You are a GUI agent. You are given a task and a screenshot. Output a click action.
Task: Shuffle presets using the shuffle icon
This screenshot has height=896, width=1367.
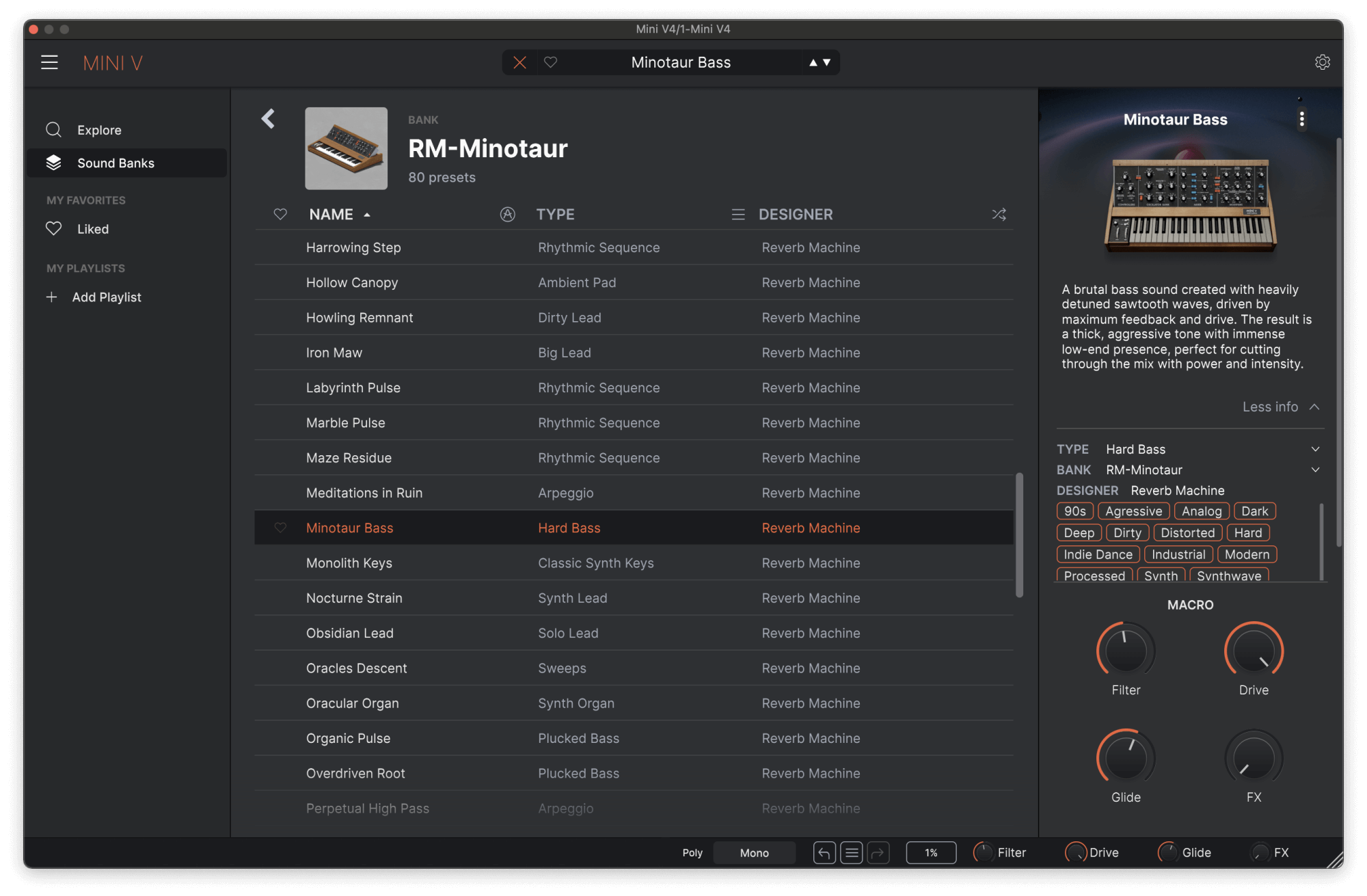(x=999, y=214)
